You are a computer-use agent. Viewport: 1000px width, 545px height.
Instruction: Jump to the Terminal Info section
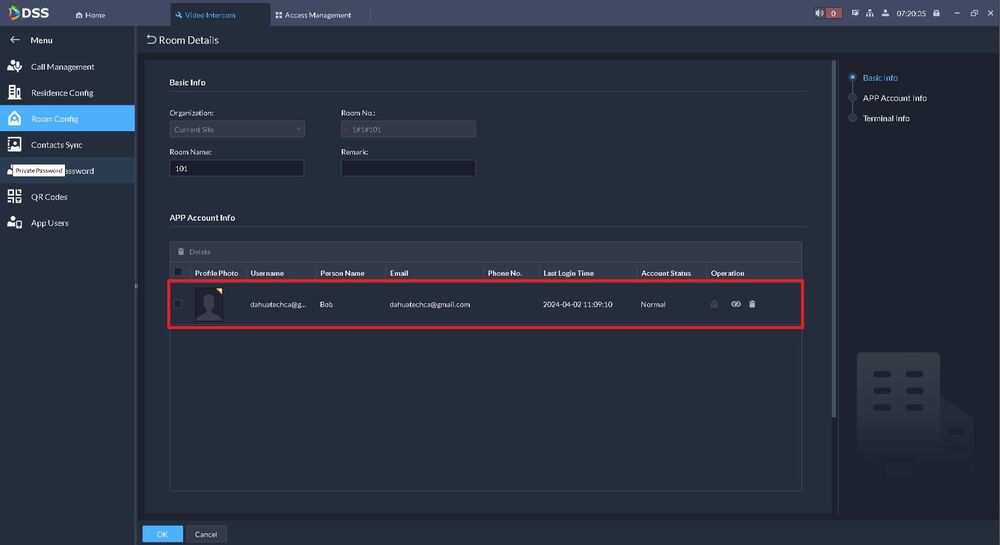(886, 118)
